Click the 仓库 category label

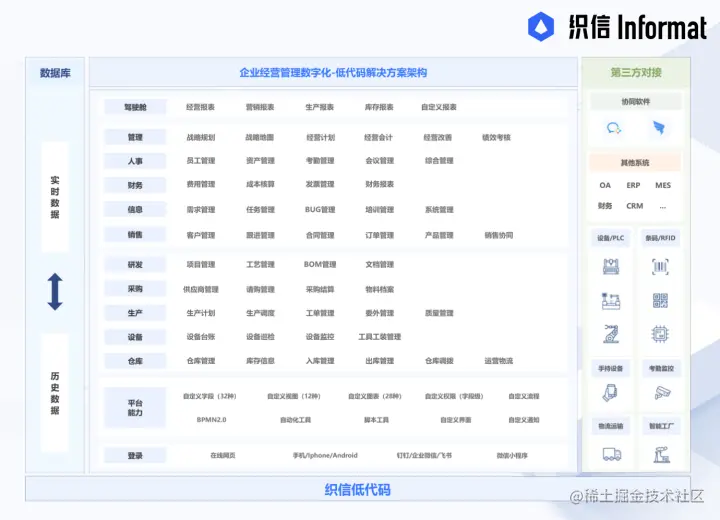(x=135, y=361)
